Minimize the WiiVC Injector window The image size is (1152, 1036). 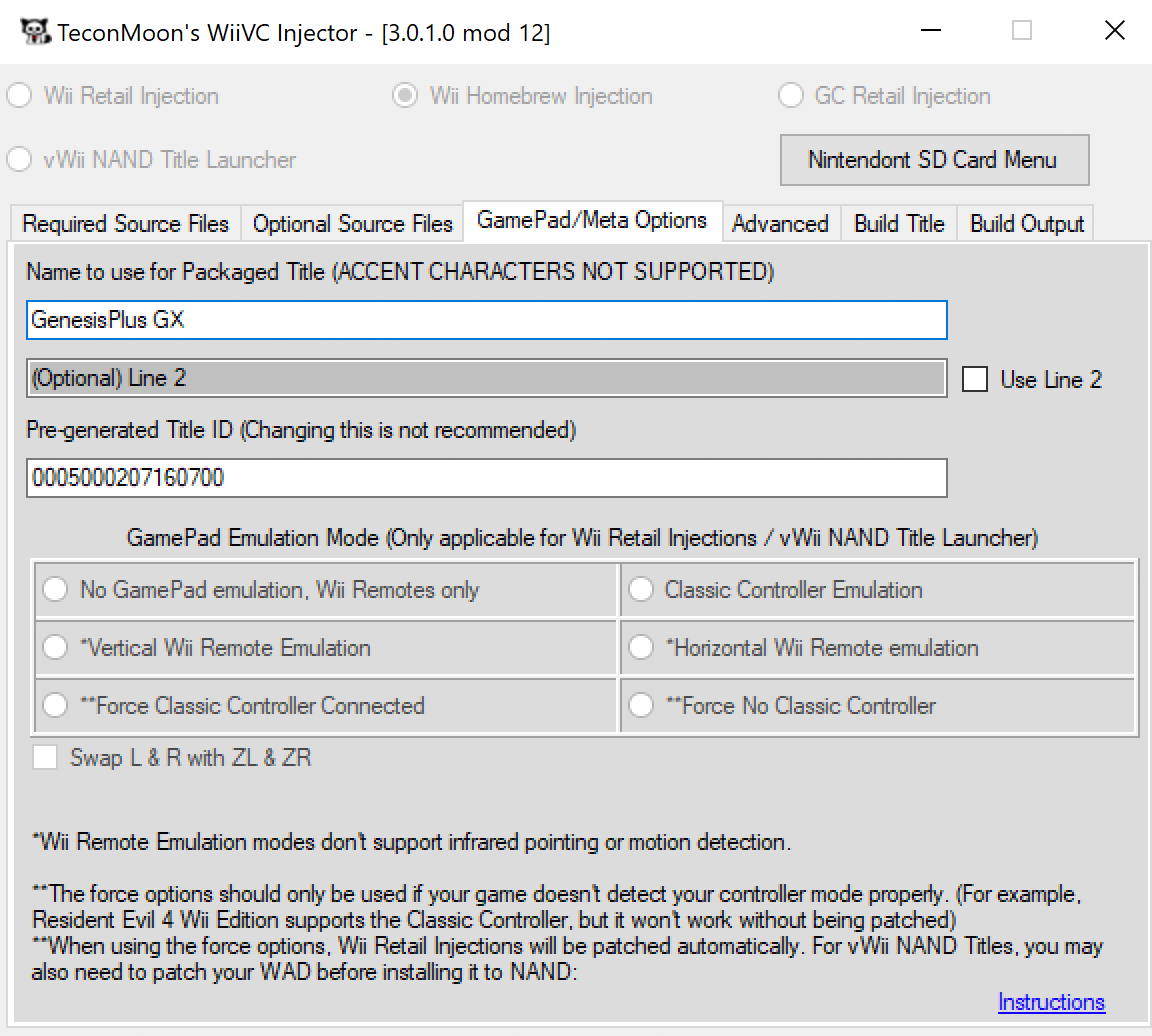pyautogui.click(x=931, y=31)
